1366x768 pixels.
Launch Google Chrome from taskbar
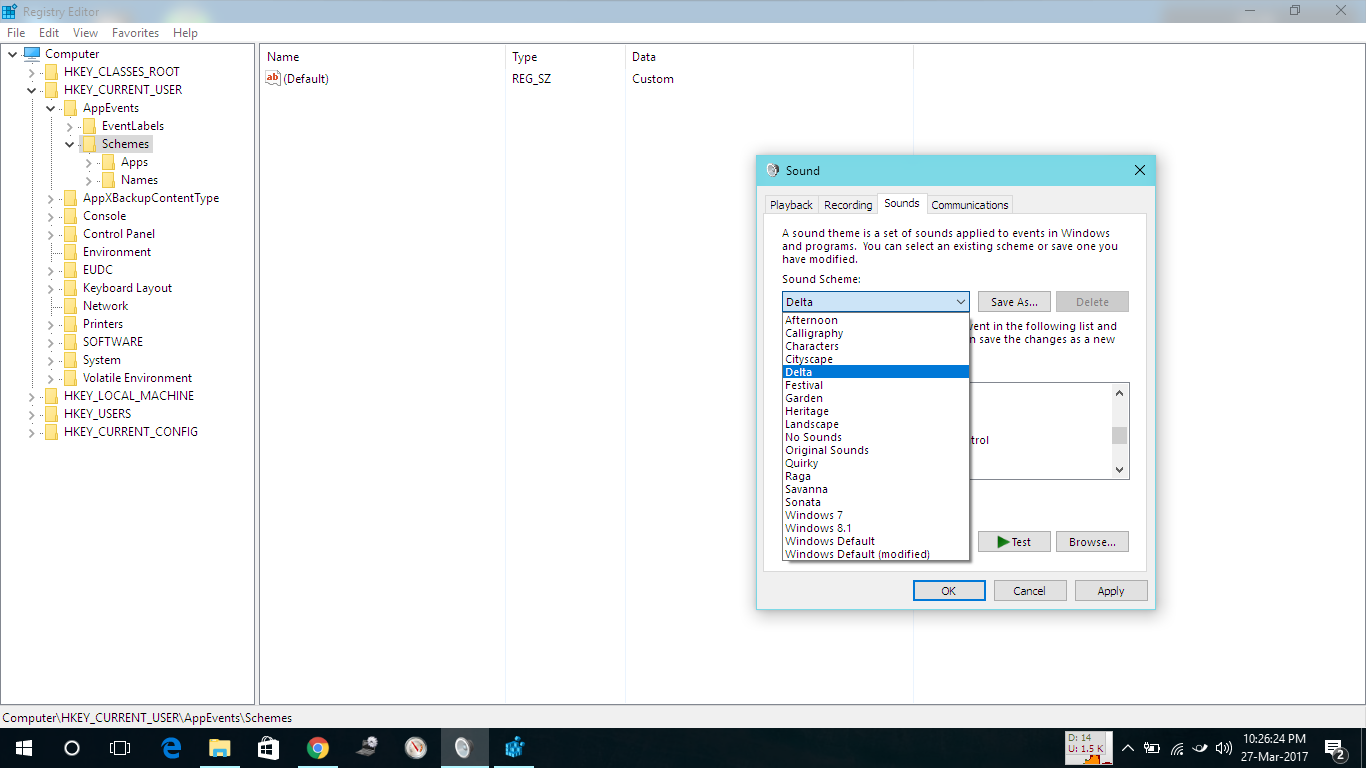coord(318,747)
